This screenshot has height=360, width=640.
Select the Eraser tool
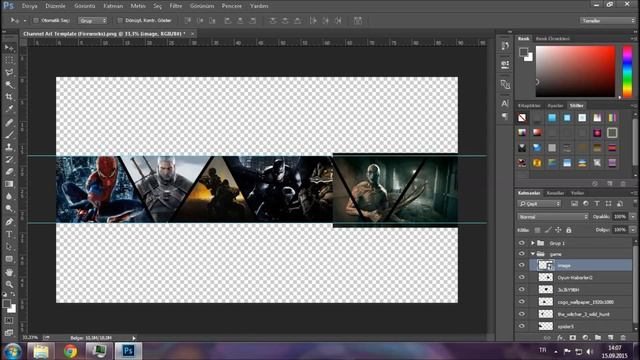pyautogui.click(x=9, y=171)
